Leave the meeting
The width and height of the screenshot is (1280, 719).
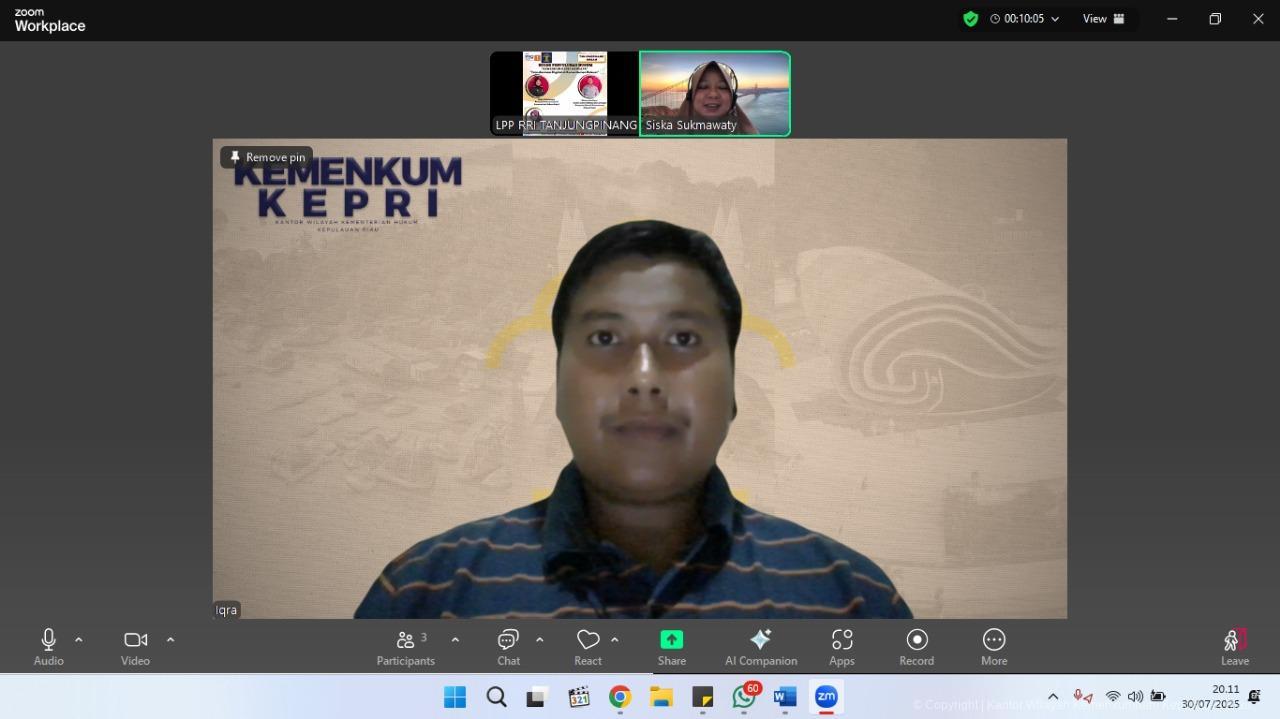[1235, 647]
